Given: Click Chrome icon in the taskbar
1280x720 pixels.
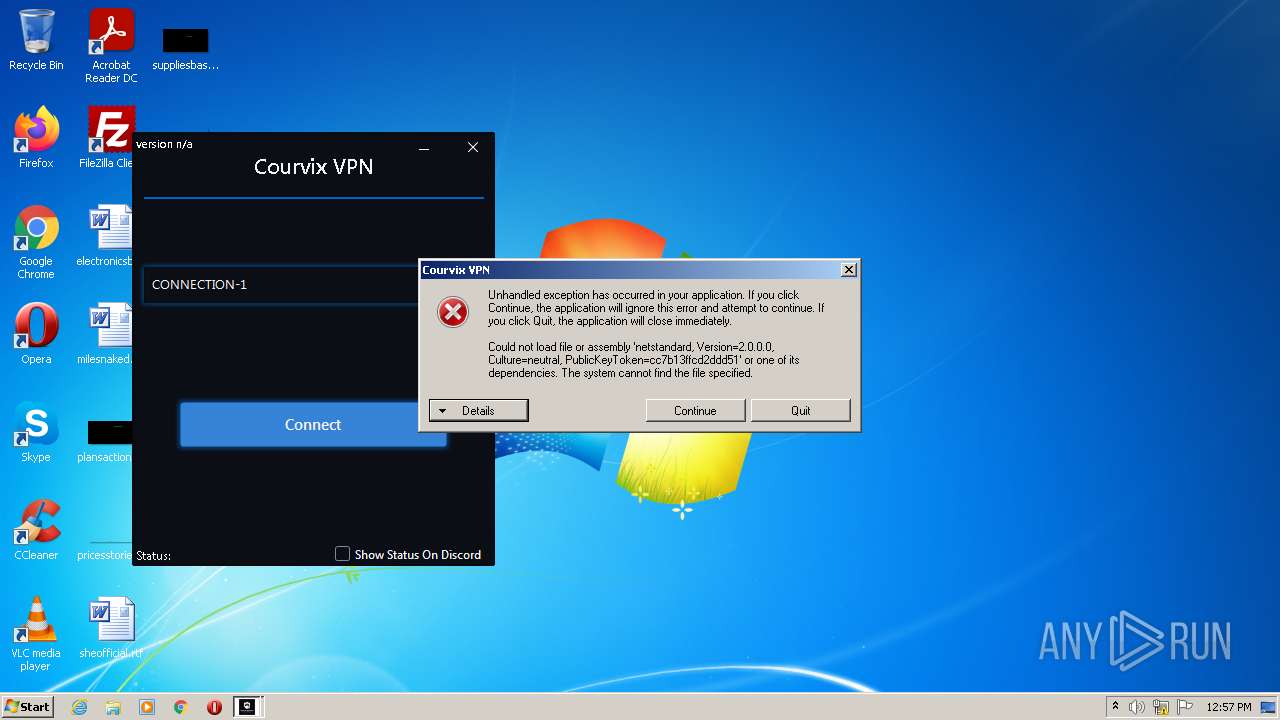Looking at the screenshot, I should (x=181, y=707).
